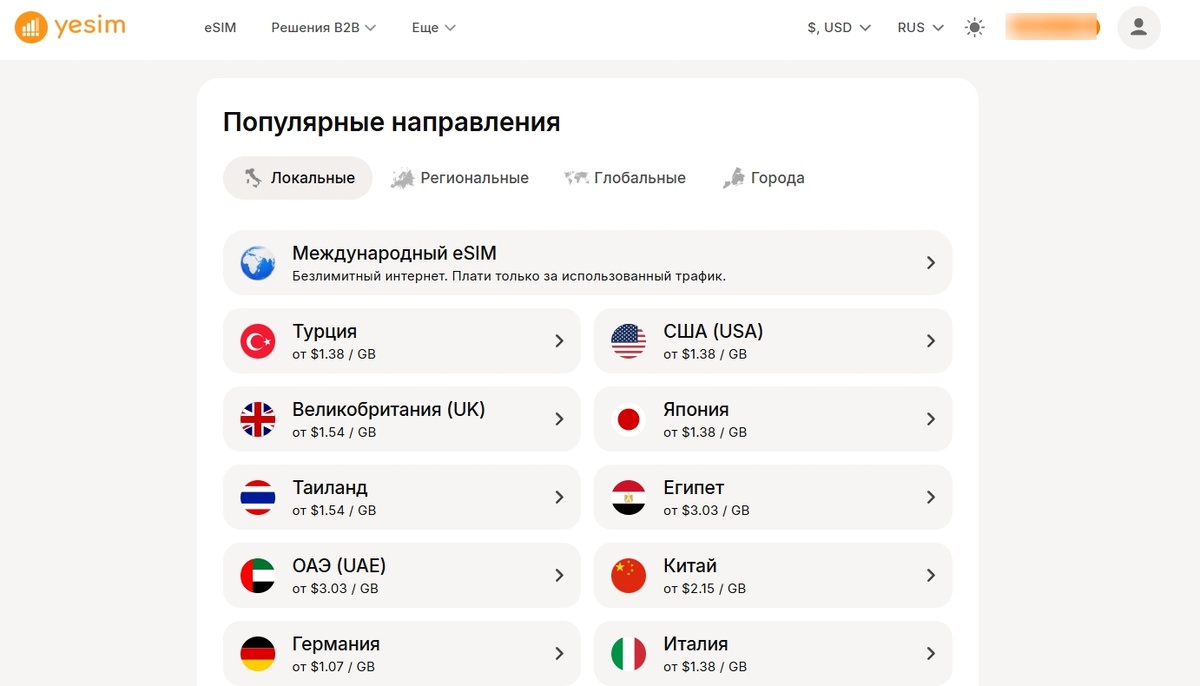This screenshot has height=686, width=1200.
Task: Switch to the Глобальные tab
Action: pyautogui.click(x=625, y=177)
